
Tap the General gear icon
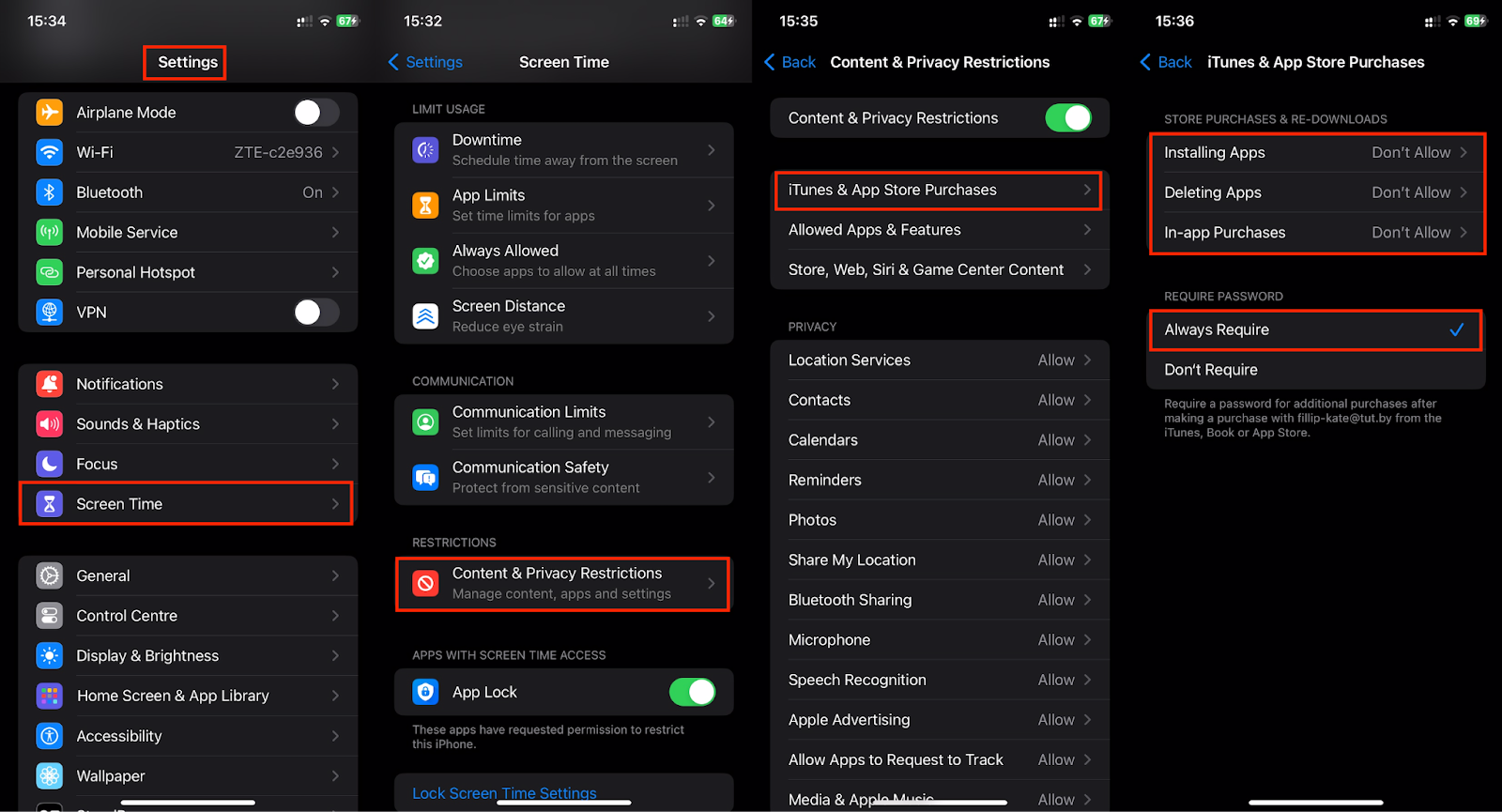click(x=50, y=575)
